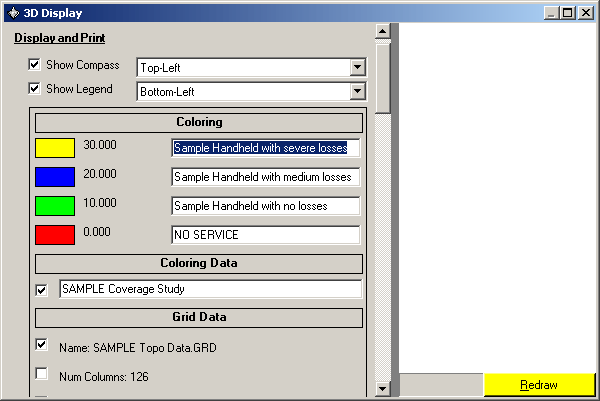Uncheck the Show Compass checkbox
Image resolution: width=600 pixels, height=401 pixels.
click(x=34, y=64)
